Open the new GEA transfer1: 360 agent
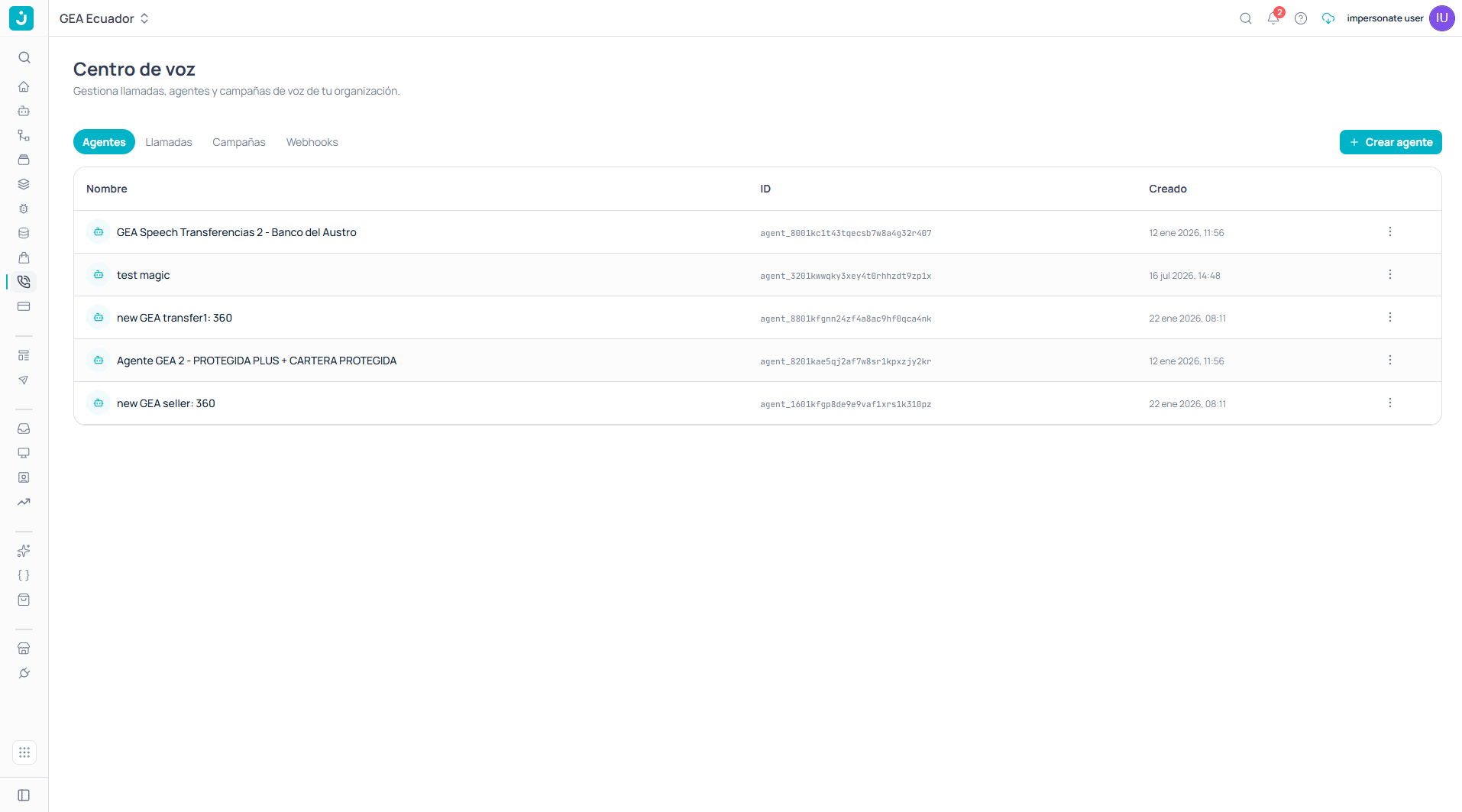Viewport: 1462px width, 812px height. tap(174, 318)
